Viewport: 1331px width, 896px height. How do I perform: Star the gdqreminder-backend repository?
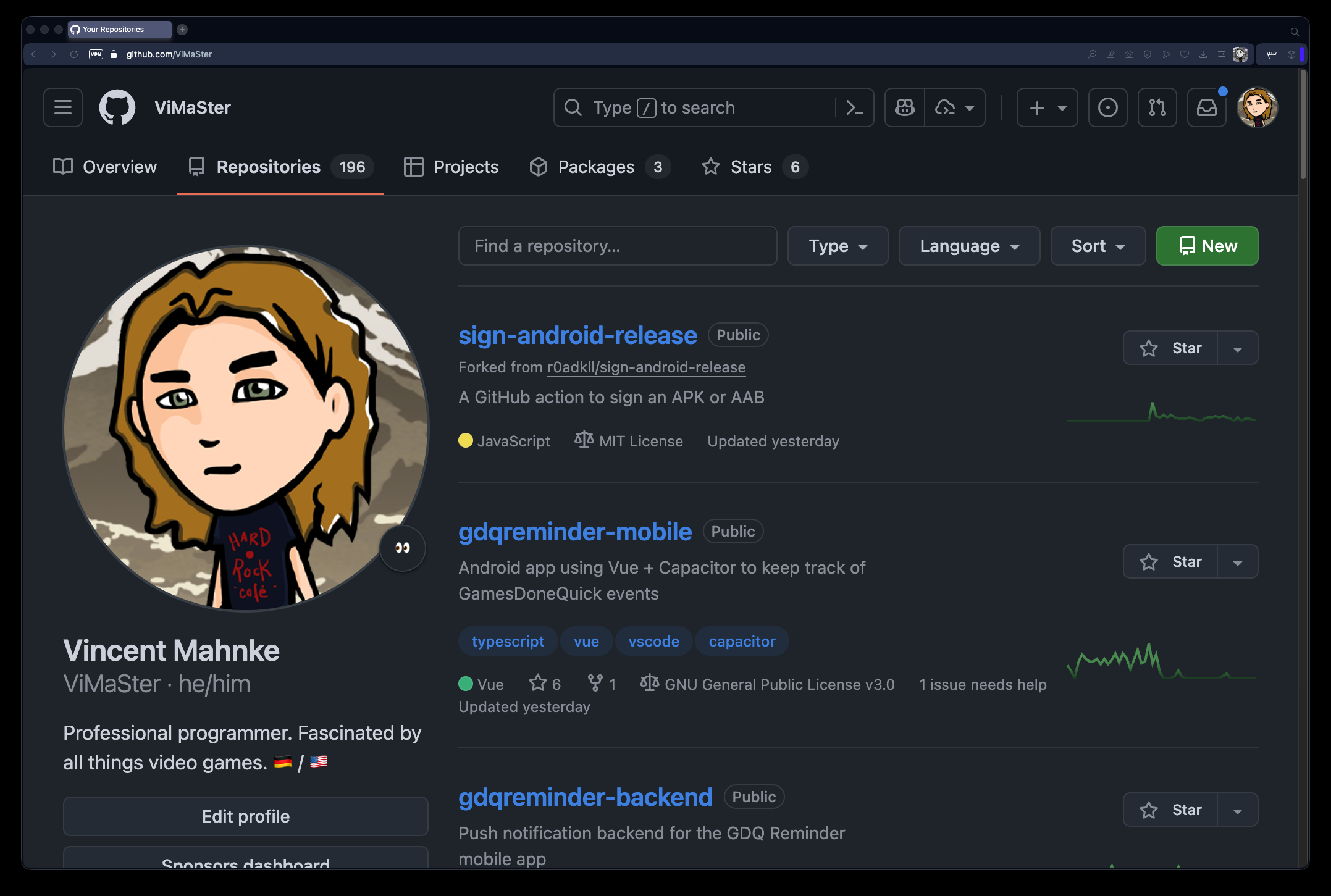1170,810
